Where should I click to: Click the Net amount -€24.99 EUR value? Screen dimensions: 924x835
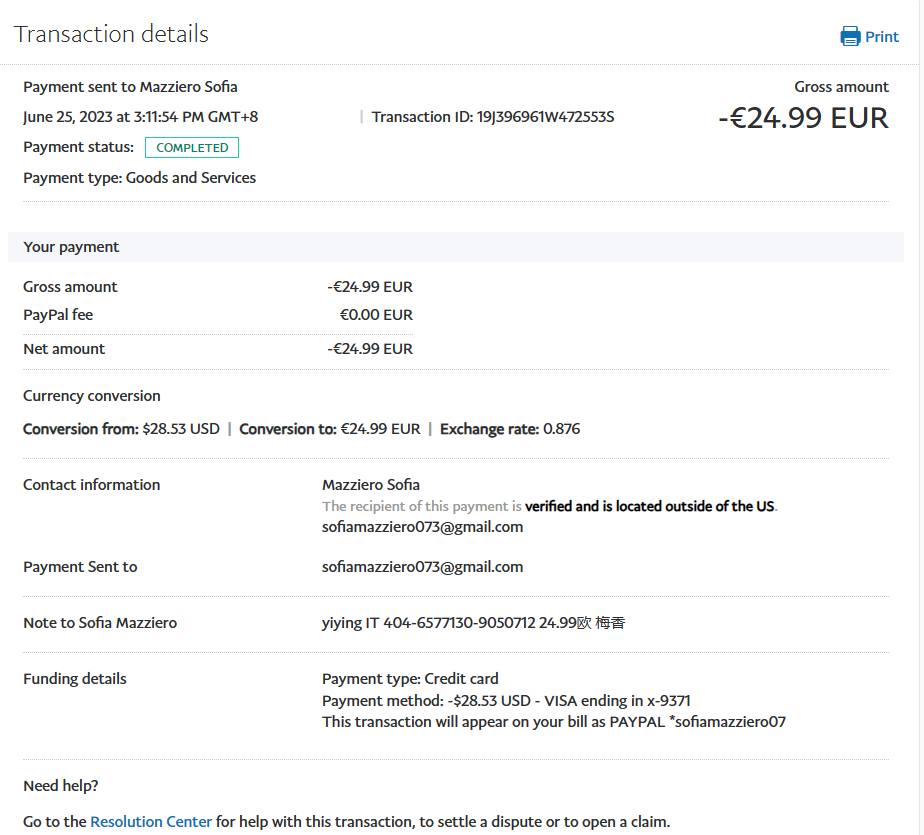(370, 349)
